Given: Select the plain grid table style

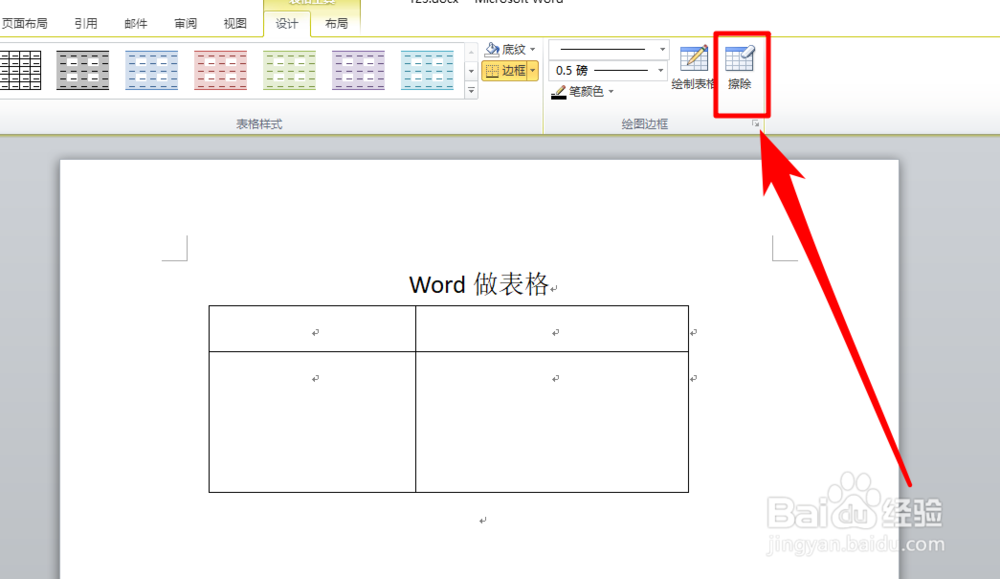Looking at the screenshot, I should click(21, 70).
